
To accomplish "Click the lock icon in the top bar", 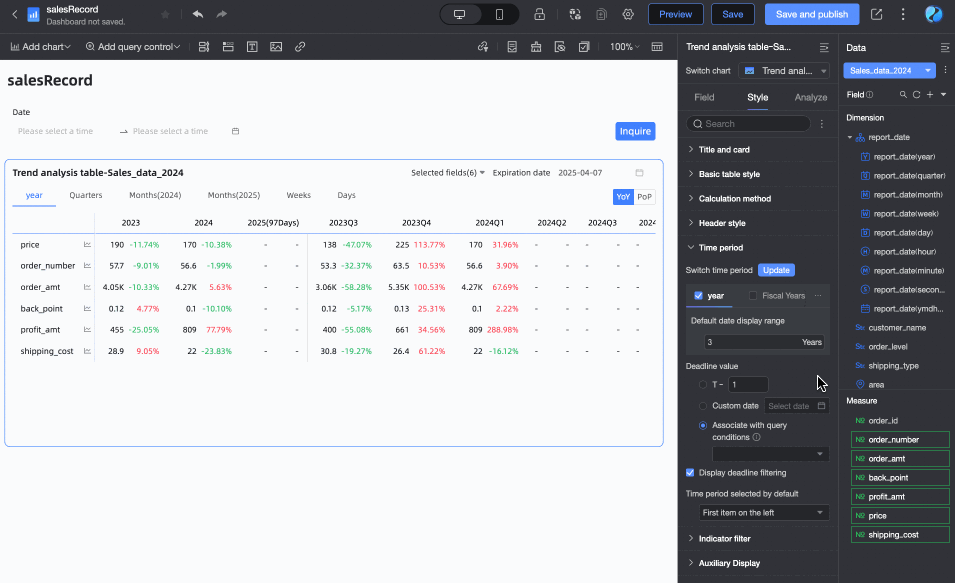I will click(x=539, y=14).
